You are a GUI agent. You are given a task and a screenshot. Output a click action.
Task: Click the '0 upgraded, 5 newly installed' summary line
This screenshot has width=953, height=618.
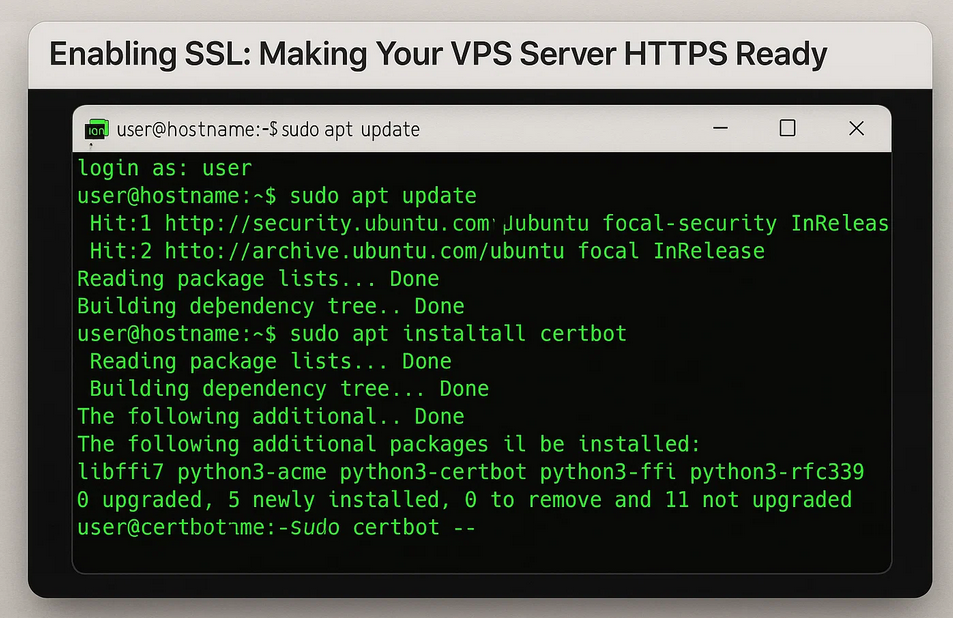tap(464, 499)
